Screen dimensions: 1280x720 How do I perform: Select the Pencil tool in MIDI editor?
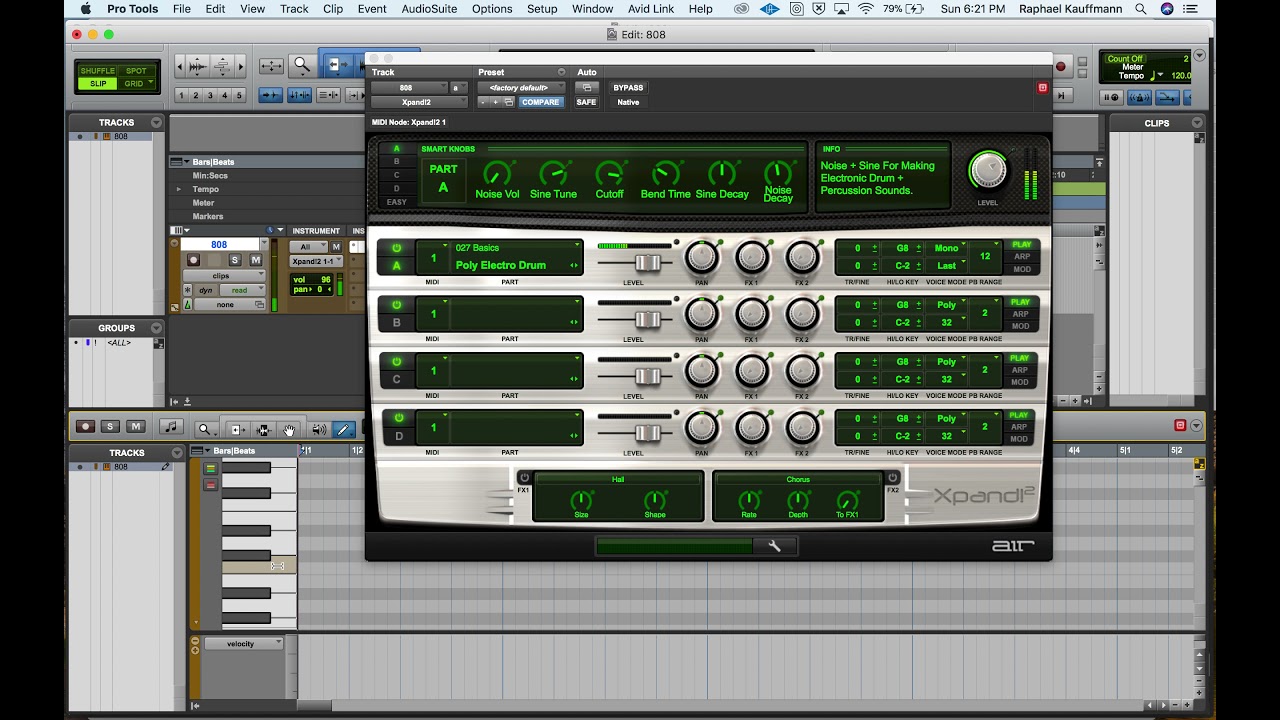coord(343,429)
